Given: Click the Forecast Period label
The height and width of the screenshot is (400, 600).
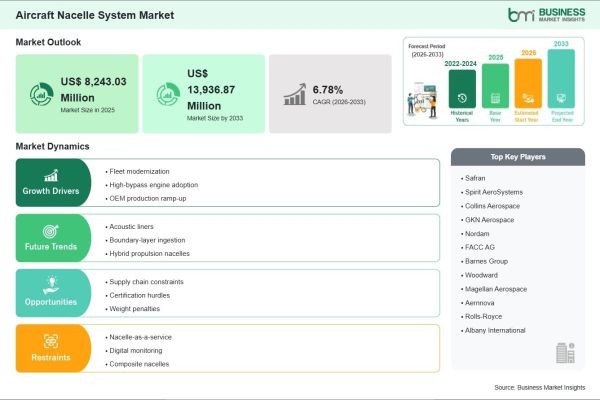Looking at the screenshot, I should click(x=427, y=46).
